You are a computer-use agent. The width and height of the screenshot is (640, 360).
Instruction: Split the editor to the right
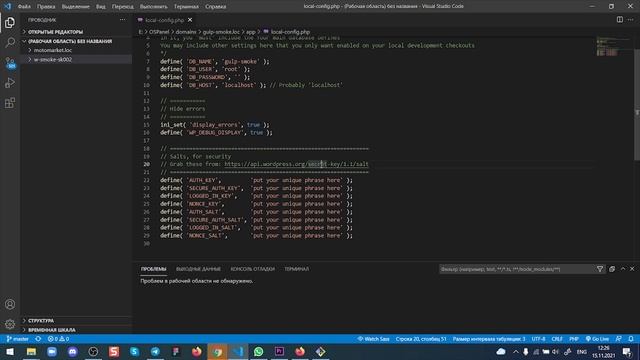pyautogui.click(x=620, y=20)
